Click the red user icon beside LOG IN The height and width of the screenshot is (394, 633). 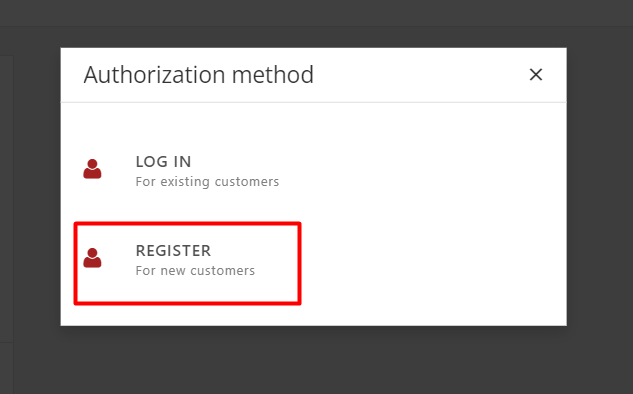[92, 169]
